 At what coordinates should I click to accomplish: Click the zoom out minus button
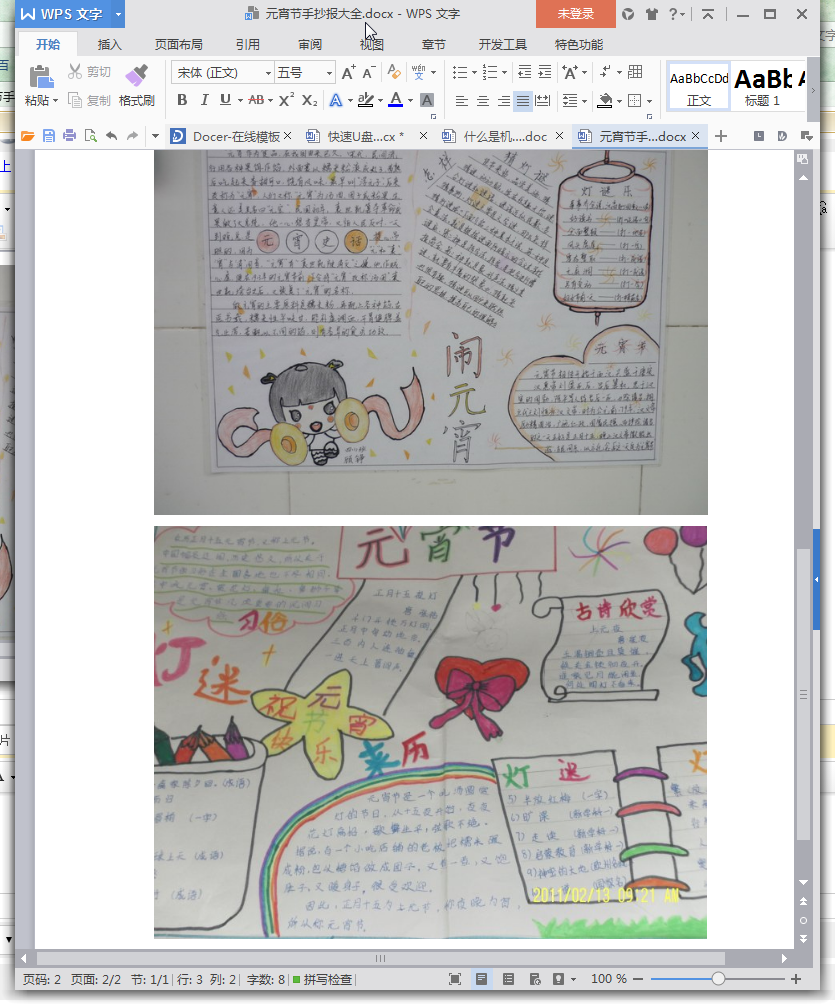point(638,979)
